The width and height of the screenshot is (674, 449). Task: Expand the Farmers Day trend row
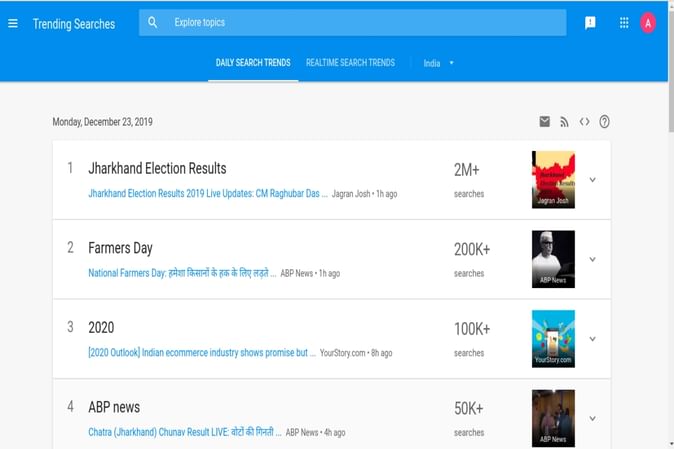[592, 259]
